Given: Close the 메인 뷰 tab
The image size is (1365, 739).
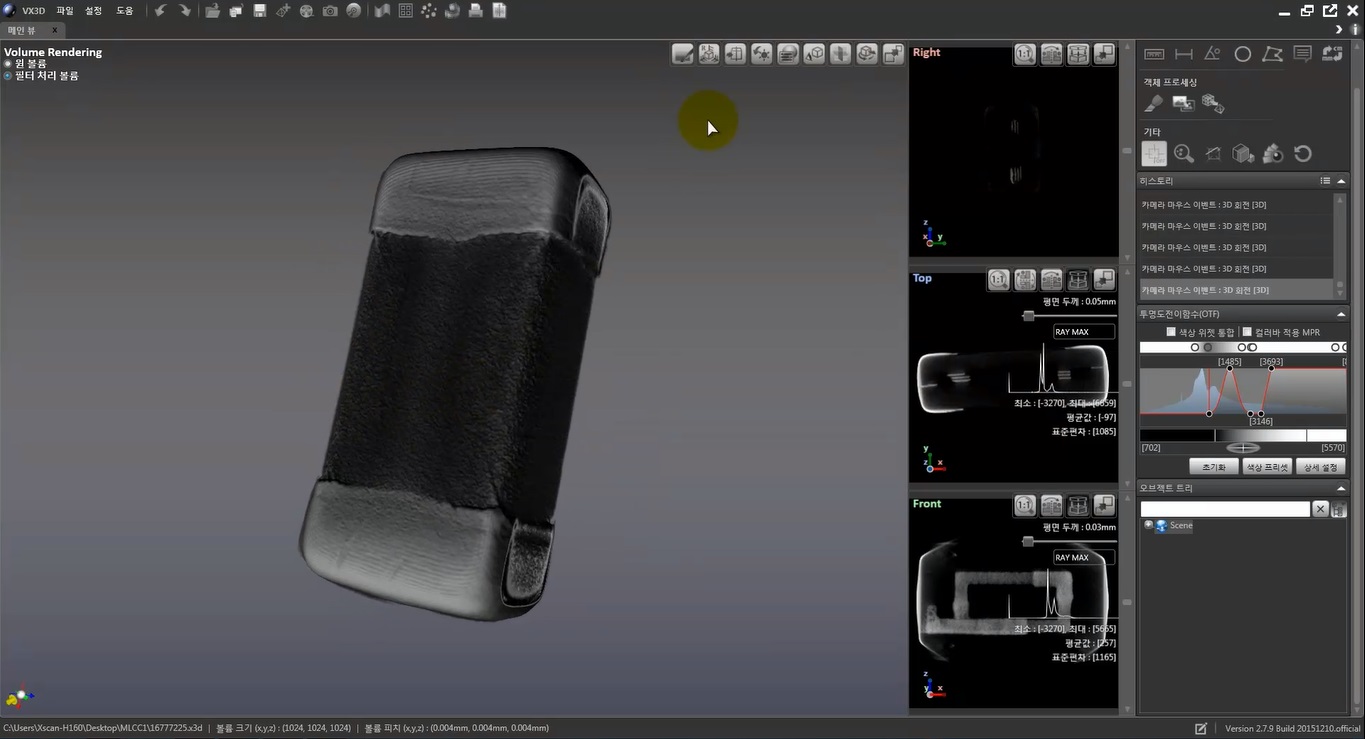Looking at the screenshot, I should point(56,30).
